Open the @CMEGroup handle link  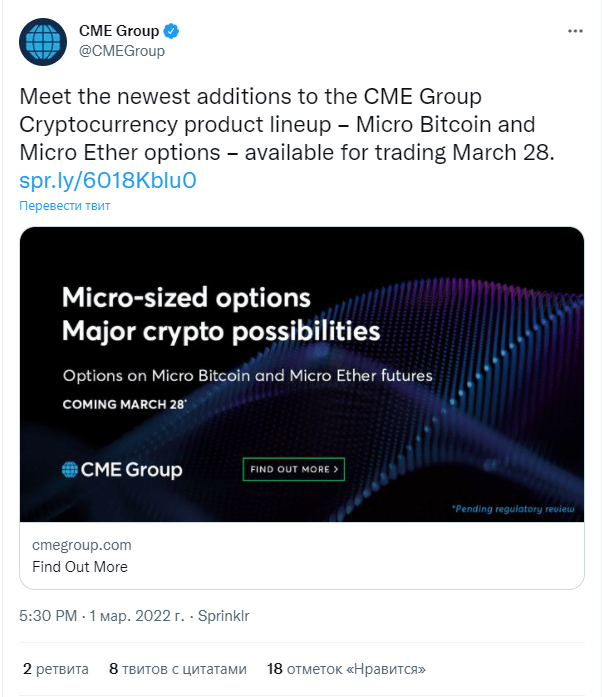click(x=122, y=51)
